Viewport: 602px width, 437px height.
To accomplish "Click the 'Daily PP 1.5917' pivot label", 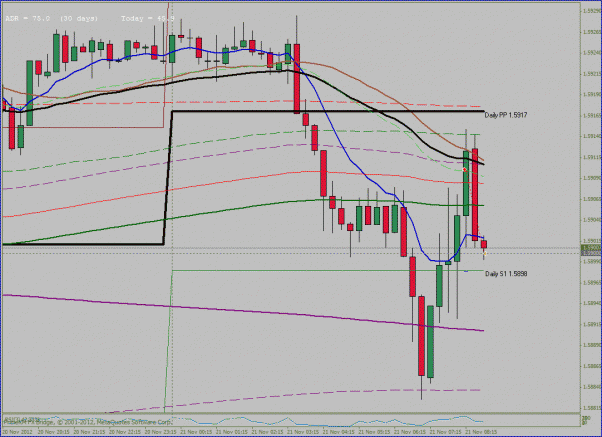I will (506, 115).
